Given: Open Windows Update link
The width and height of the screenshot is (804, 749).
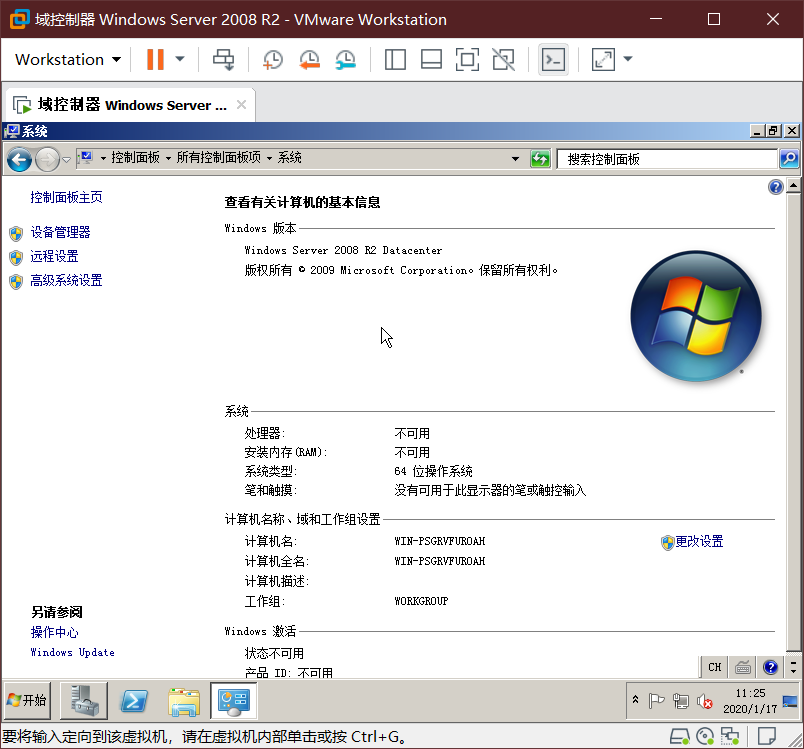Looking at the screenshot, I should click(x=72, y=652).
